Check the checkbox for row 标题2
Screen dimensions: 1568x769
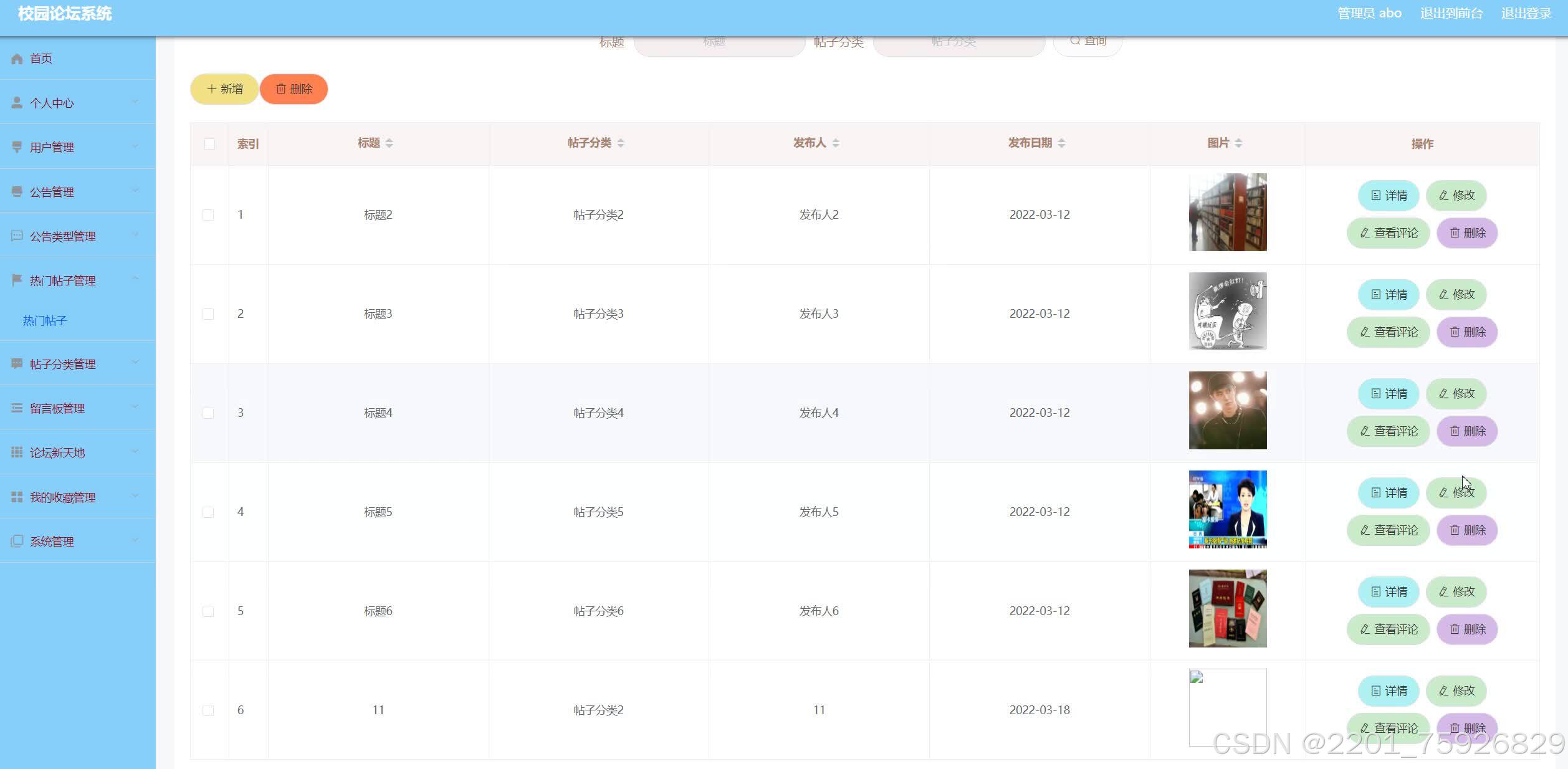[208, 215]
